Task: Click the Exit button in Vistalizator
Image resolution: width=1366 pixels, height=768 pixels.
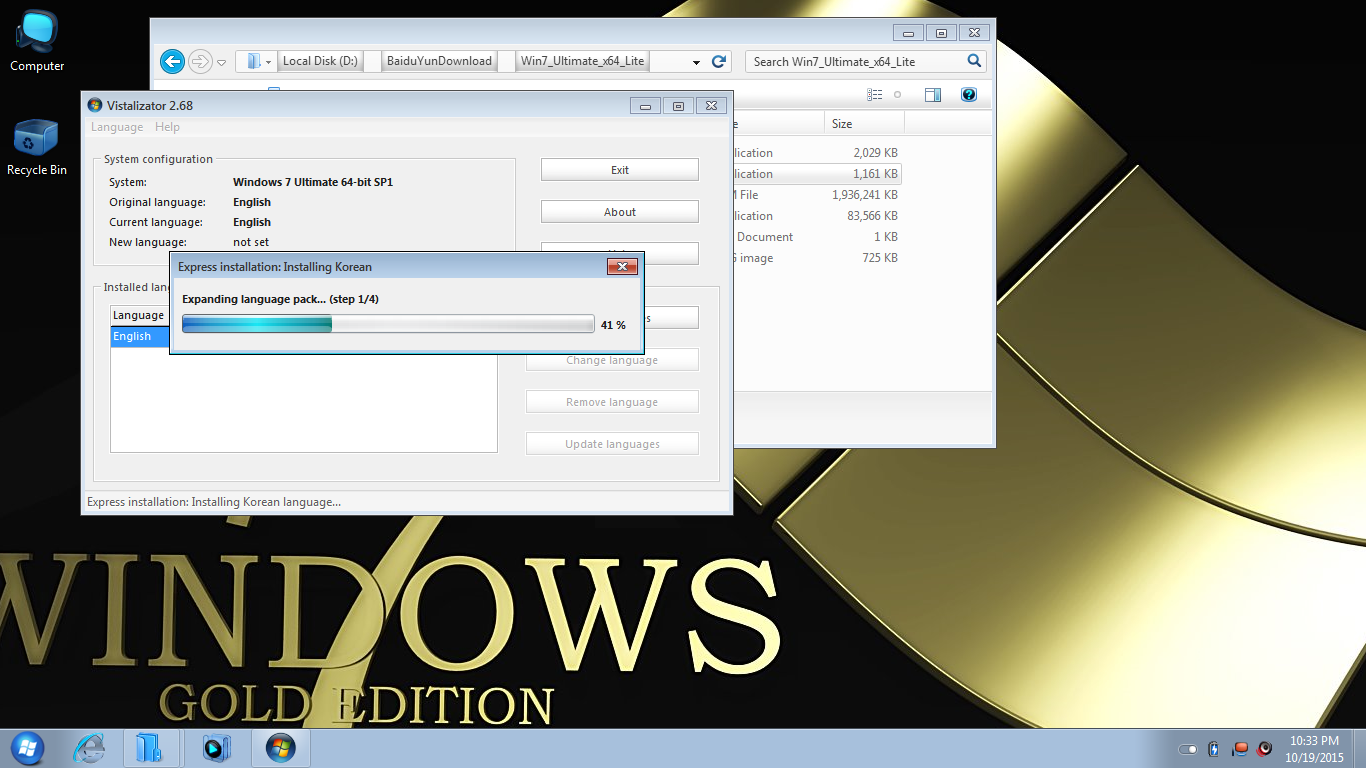Action: [620, 170]
